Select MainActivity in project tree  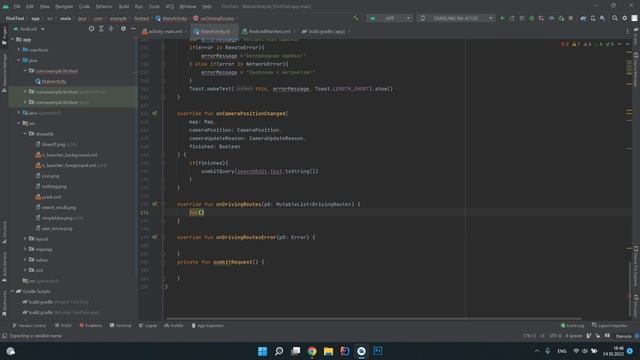pyautogui.click(x=51, y=82)
